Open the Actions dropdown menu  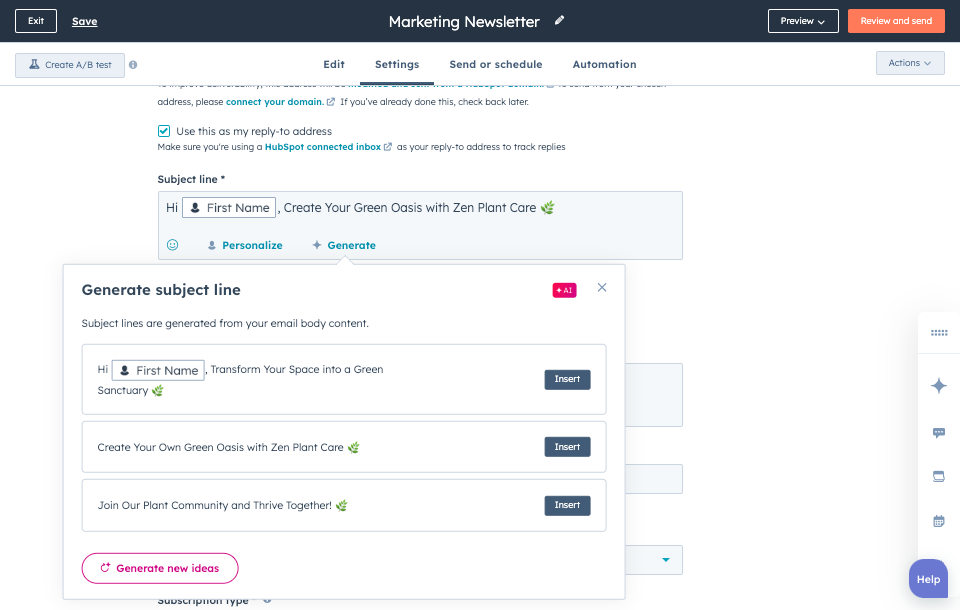(x=909, y=63)
